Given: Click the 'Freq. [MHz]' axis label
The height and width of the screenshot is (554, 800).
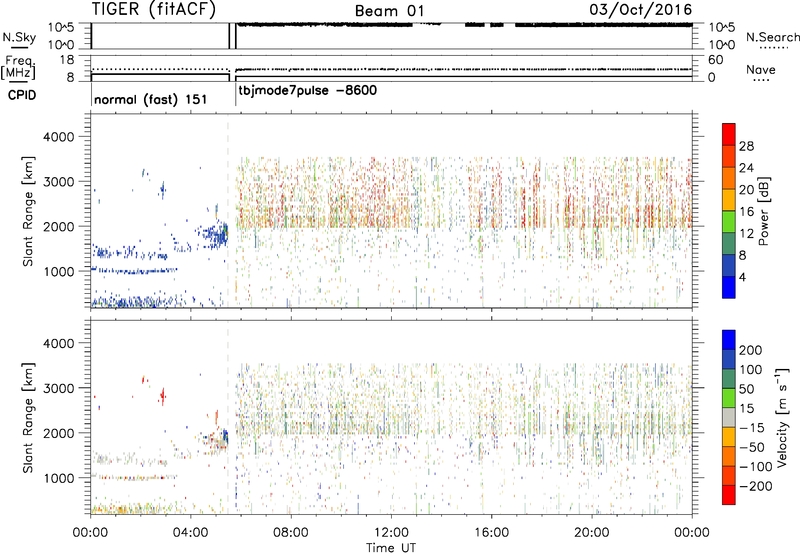Looking at the screenshot, I should (x=19, y=68).
